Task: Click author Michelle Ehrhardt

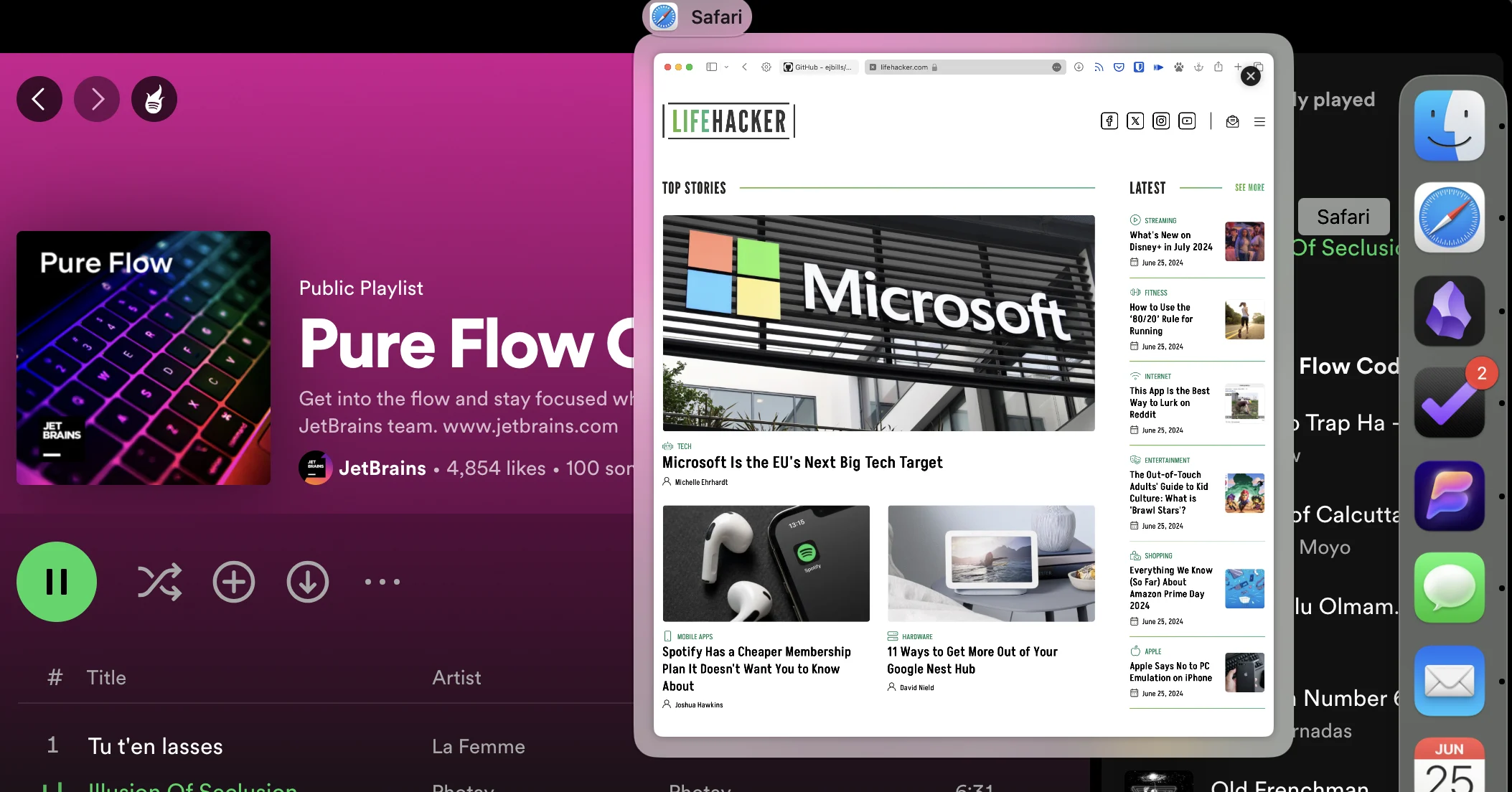Action: click(701, 482)
